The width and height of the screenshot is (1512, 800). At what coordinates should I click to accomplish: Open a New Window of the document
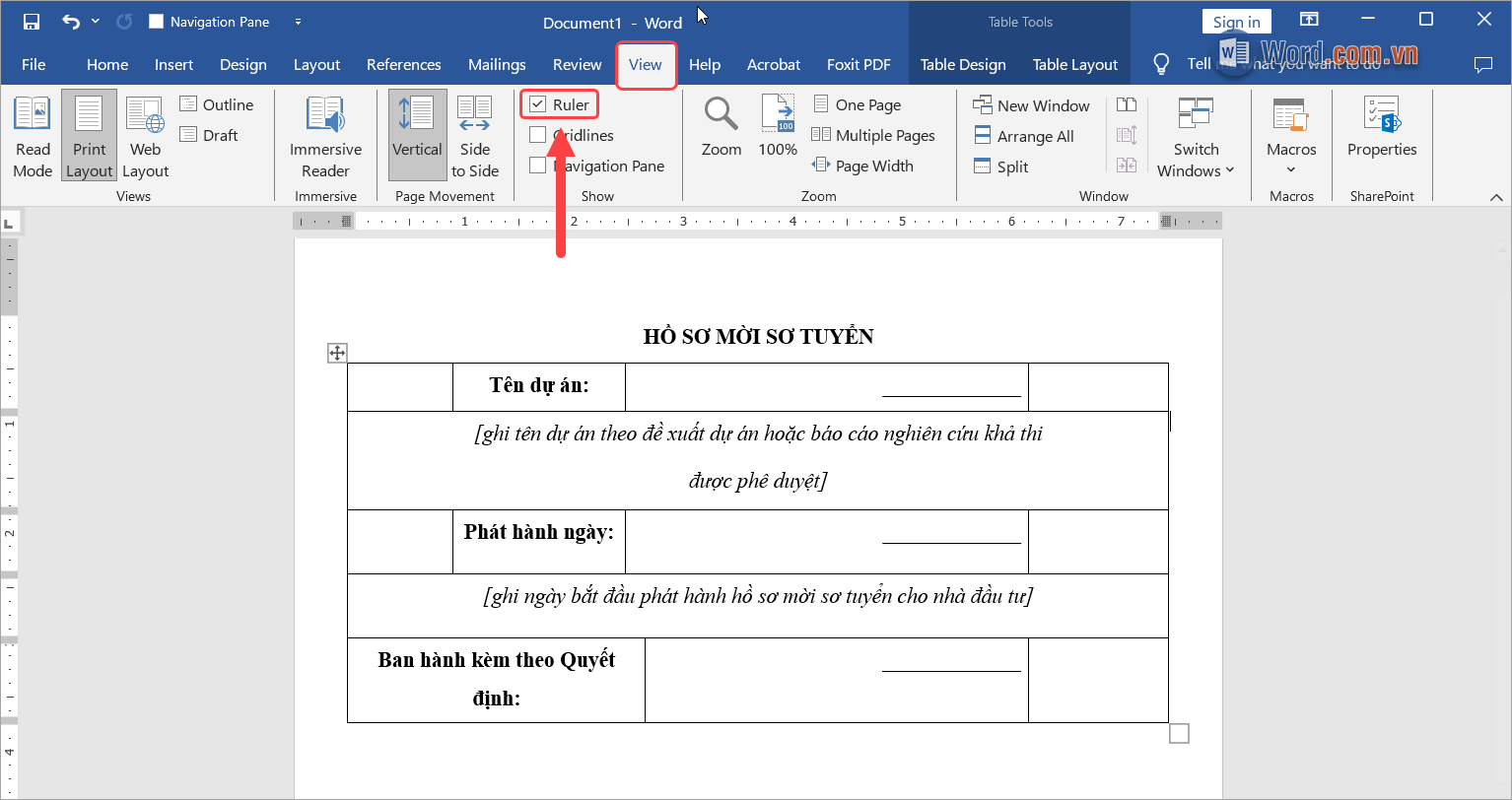[x=1031, y=104]
